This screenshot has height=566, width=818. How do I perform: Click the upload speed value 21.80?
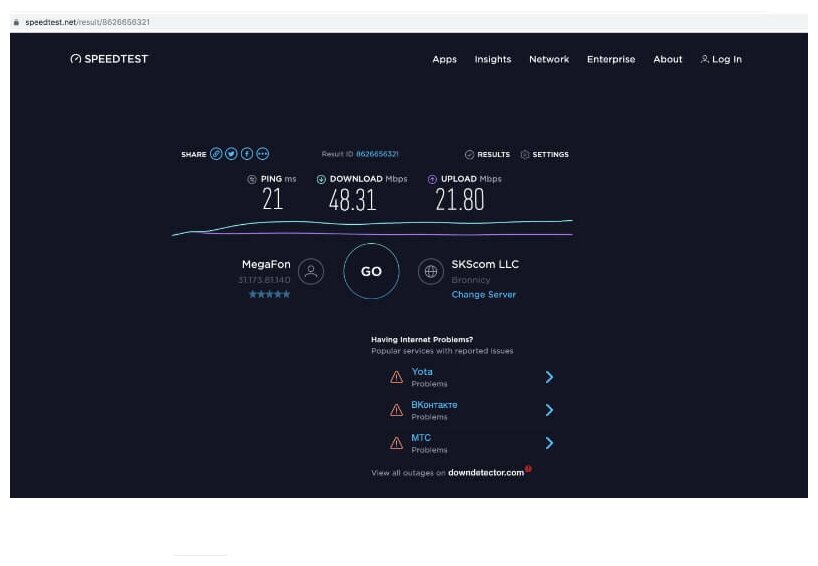tap(460, 200)
